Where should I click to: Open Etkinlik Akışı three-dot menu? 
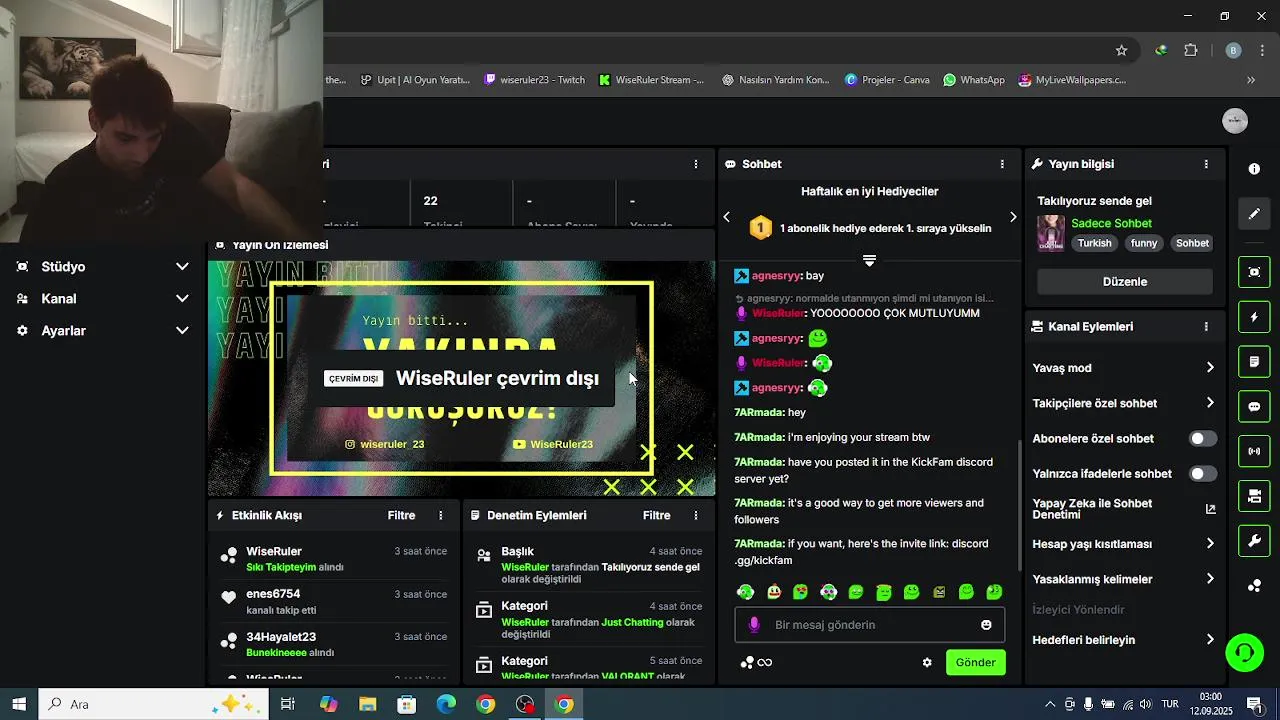coord(441,516)
